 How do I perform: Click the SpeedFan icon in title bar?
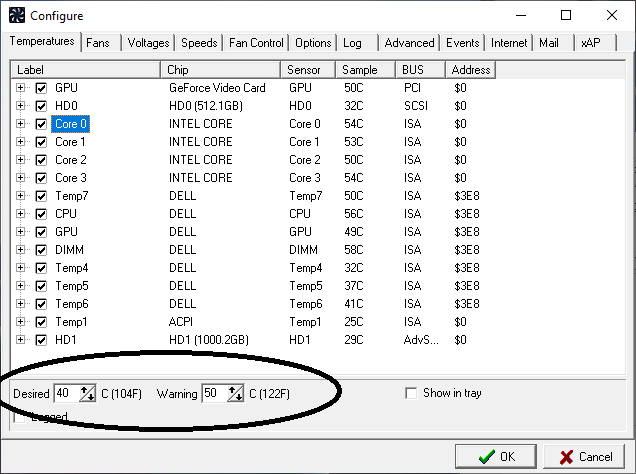coord(16,16)
